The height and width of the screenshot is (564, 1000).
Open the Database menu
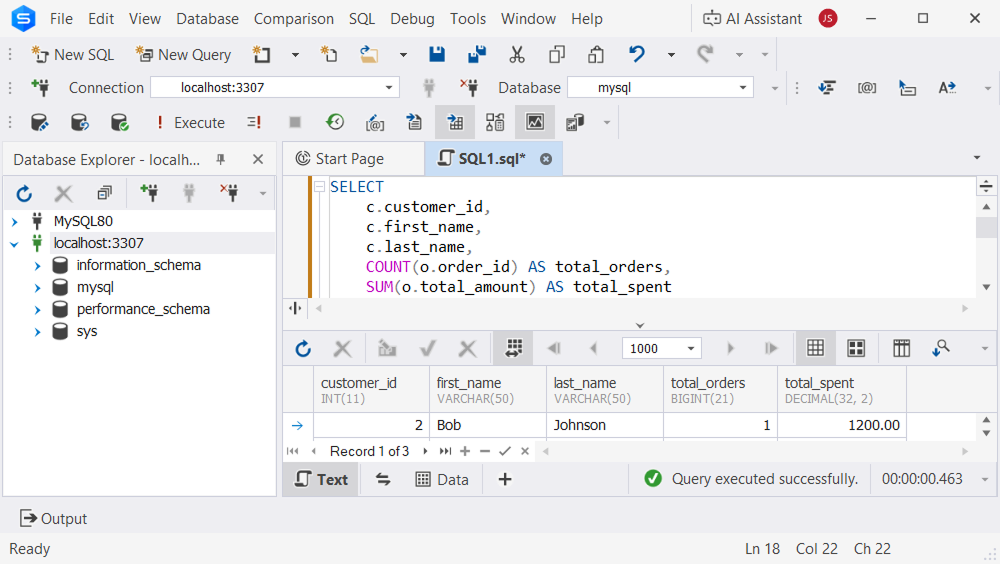207,19
